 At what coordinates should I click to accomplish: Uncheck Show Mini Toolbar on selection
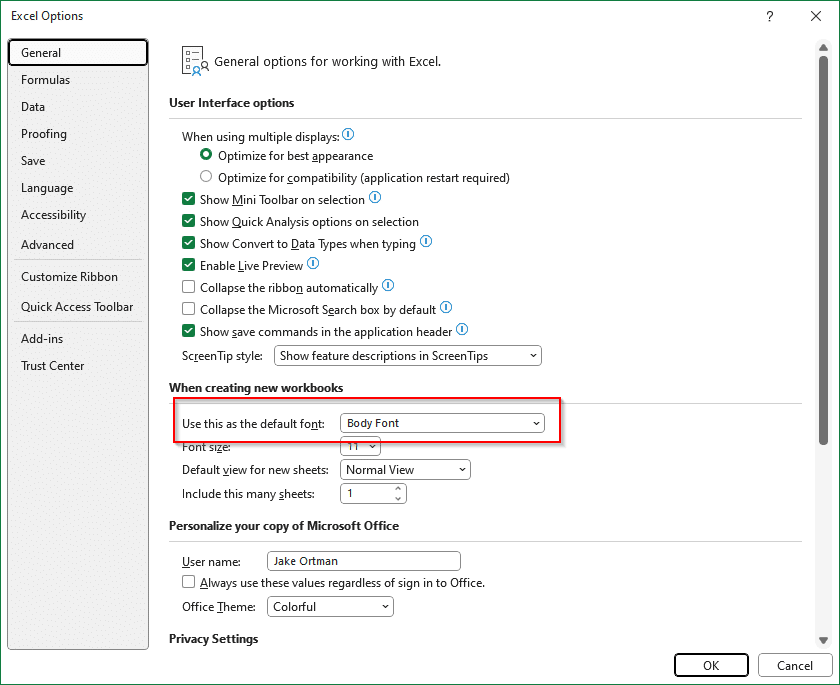(x=189, y=199)
